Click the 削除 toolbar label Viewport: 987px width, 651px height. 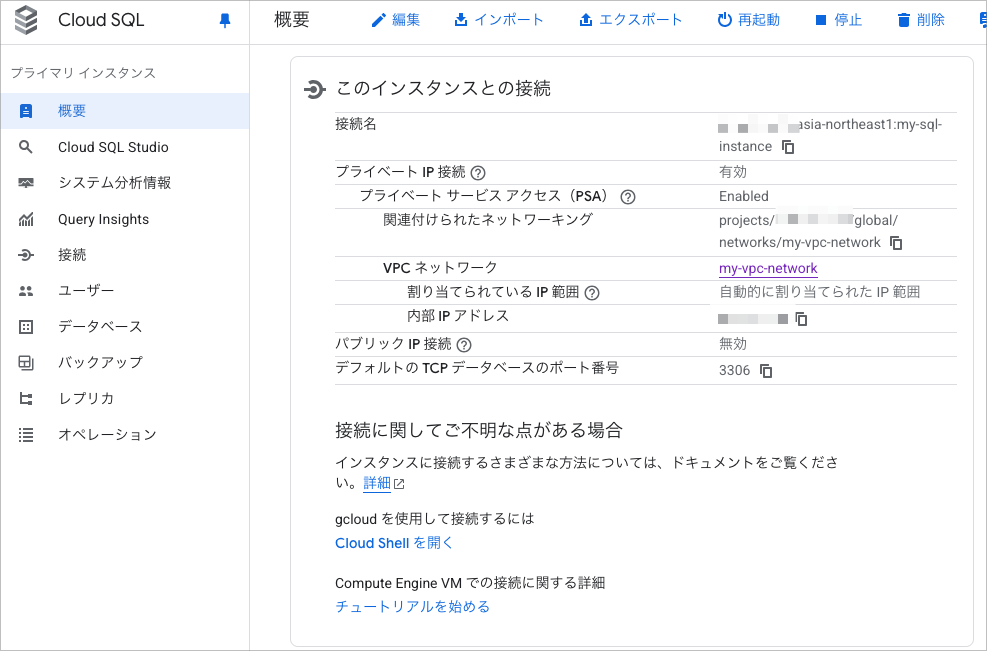[930, 20]
